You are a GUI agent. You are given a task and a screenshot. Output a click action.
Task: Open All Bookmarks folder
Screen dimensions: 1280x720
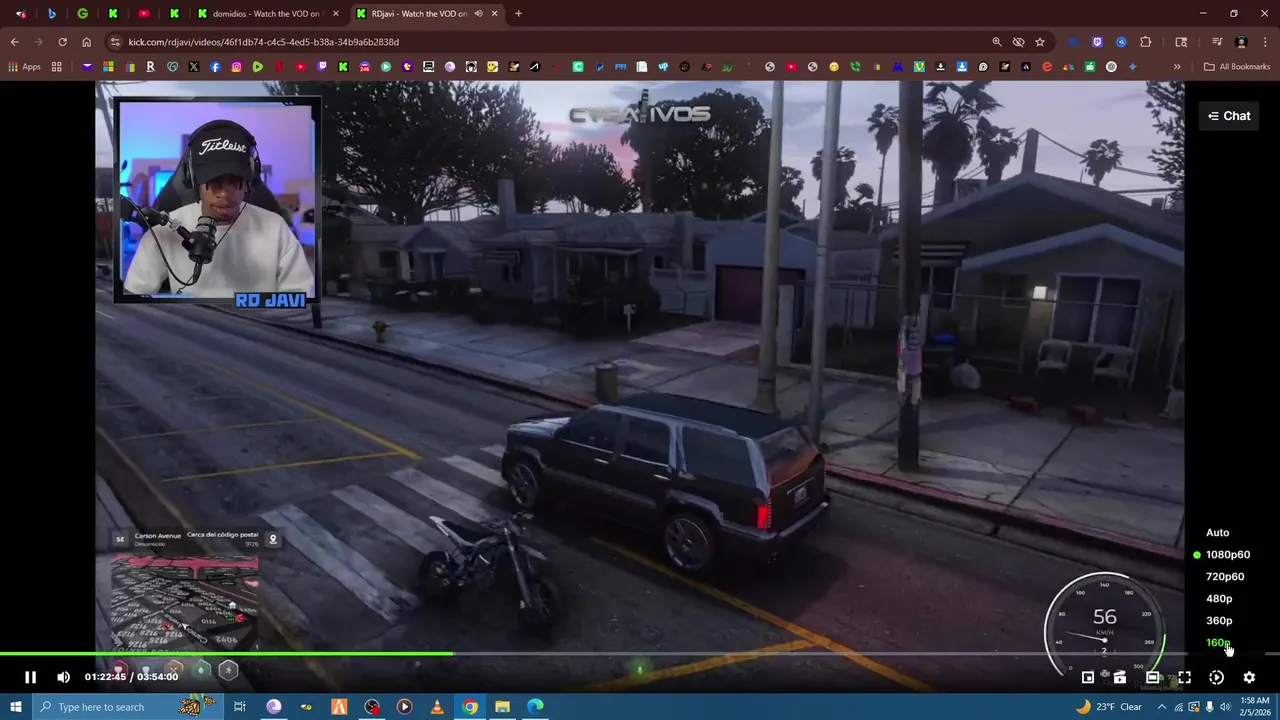pyautogui.click(x=1237, y=67)
